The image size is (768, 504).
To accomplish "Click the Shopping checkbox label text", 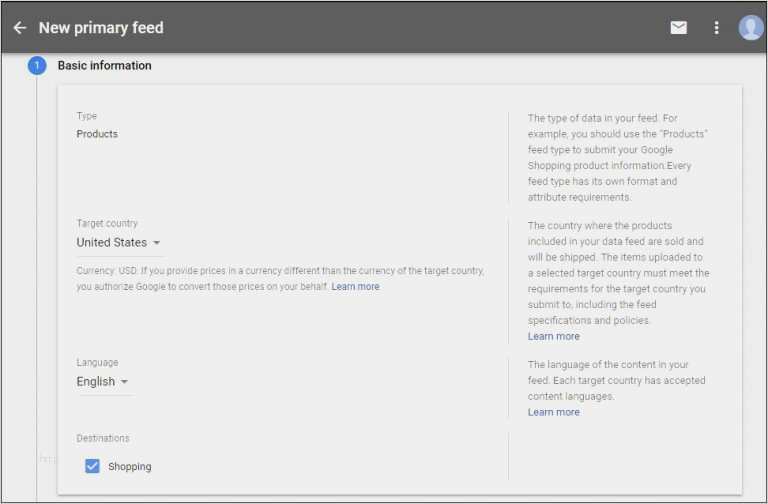I will click(x=130, y=467).
